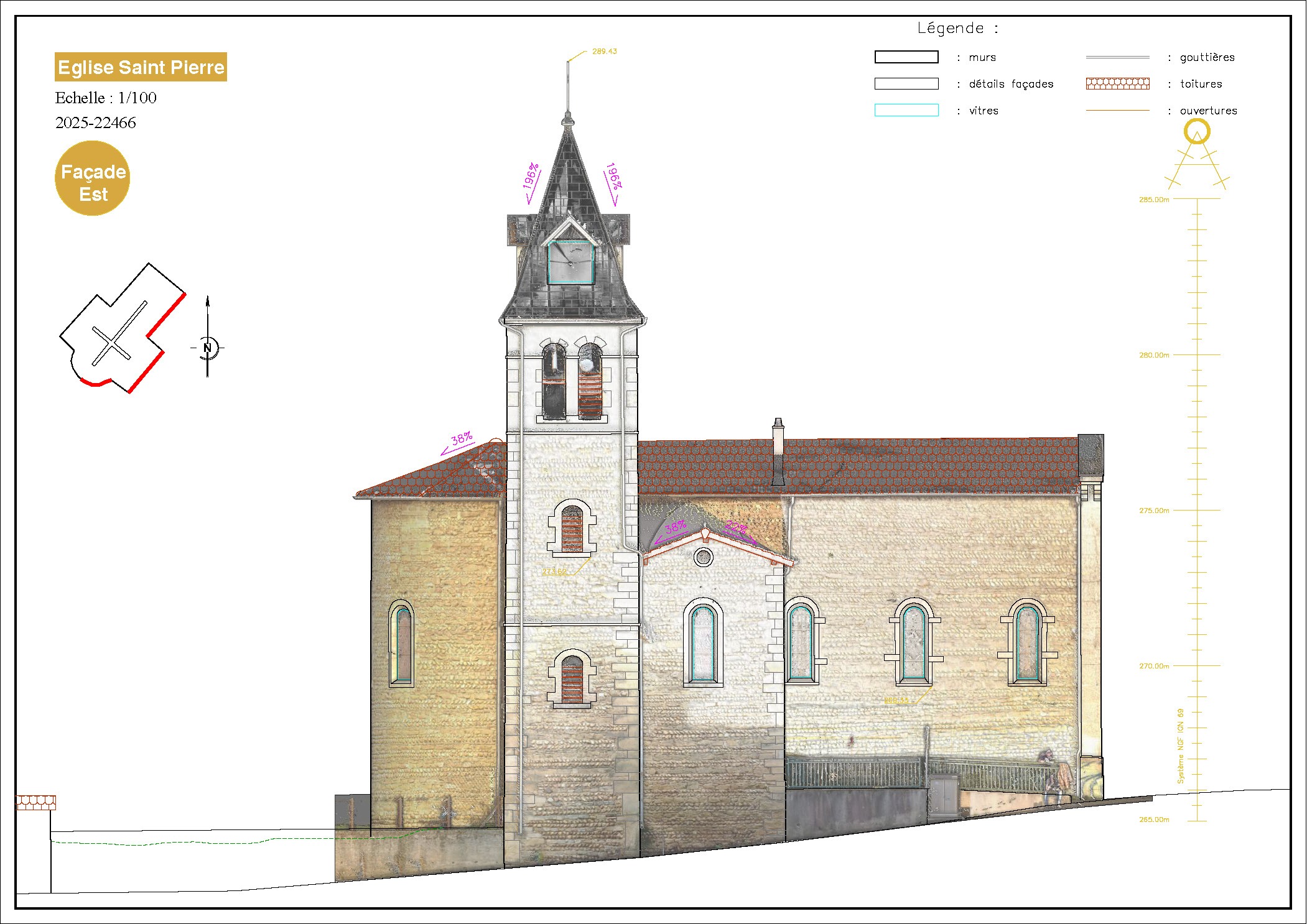Select the toitures legend swatch

click(1117, 83)
